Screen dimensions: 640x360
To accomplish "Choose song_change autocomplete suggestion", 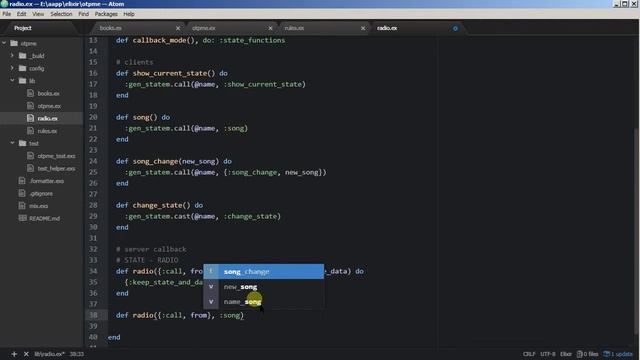I will (x=264, y=271).
